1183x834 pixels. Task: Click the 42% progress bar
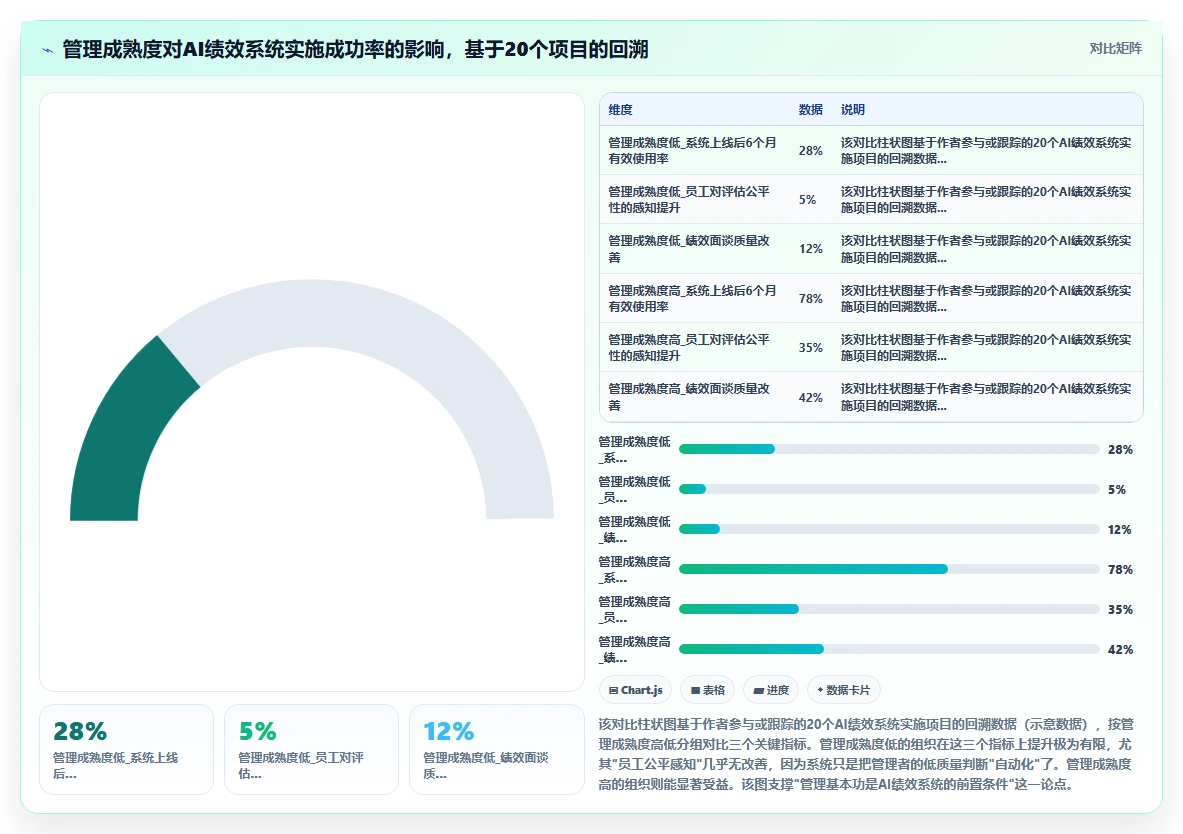(x=889, y=649)
